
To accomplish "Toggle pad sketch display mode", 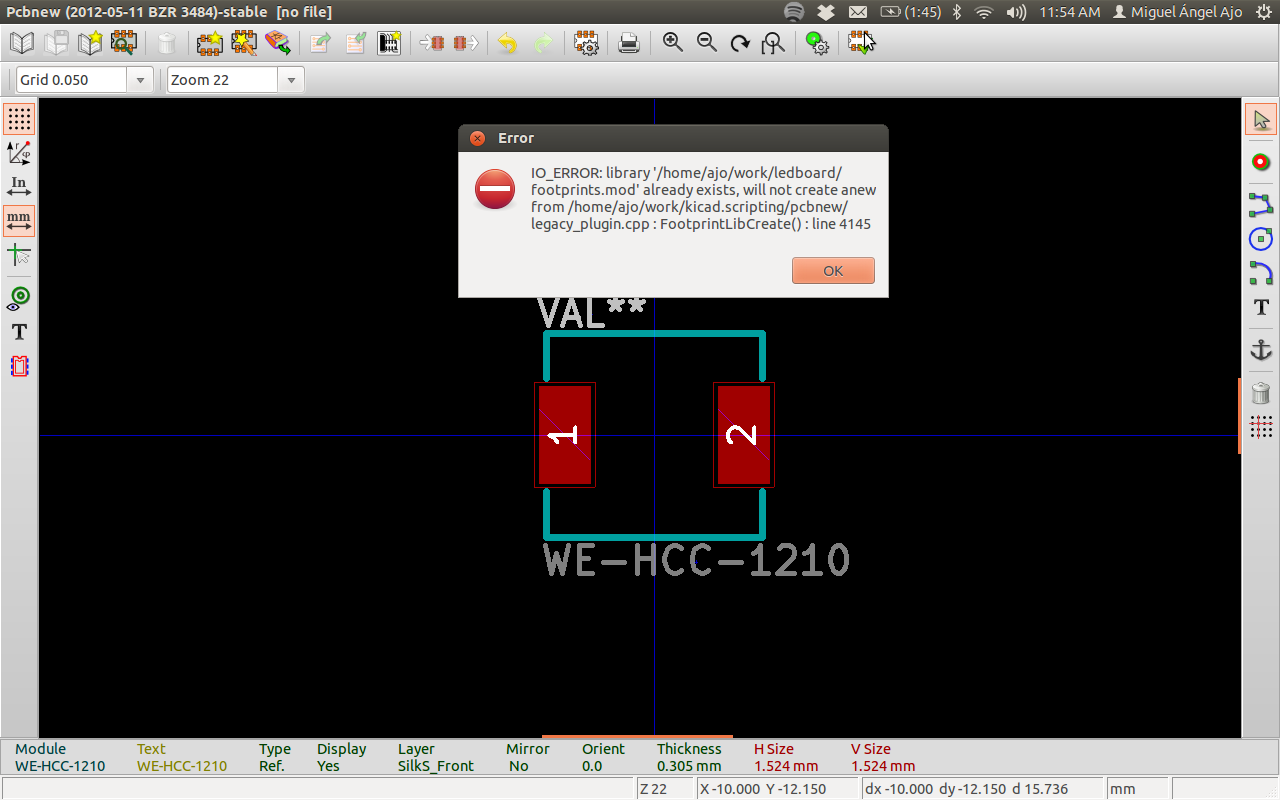I will pos(19,297).
